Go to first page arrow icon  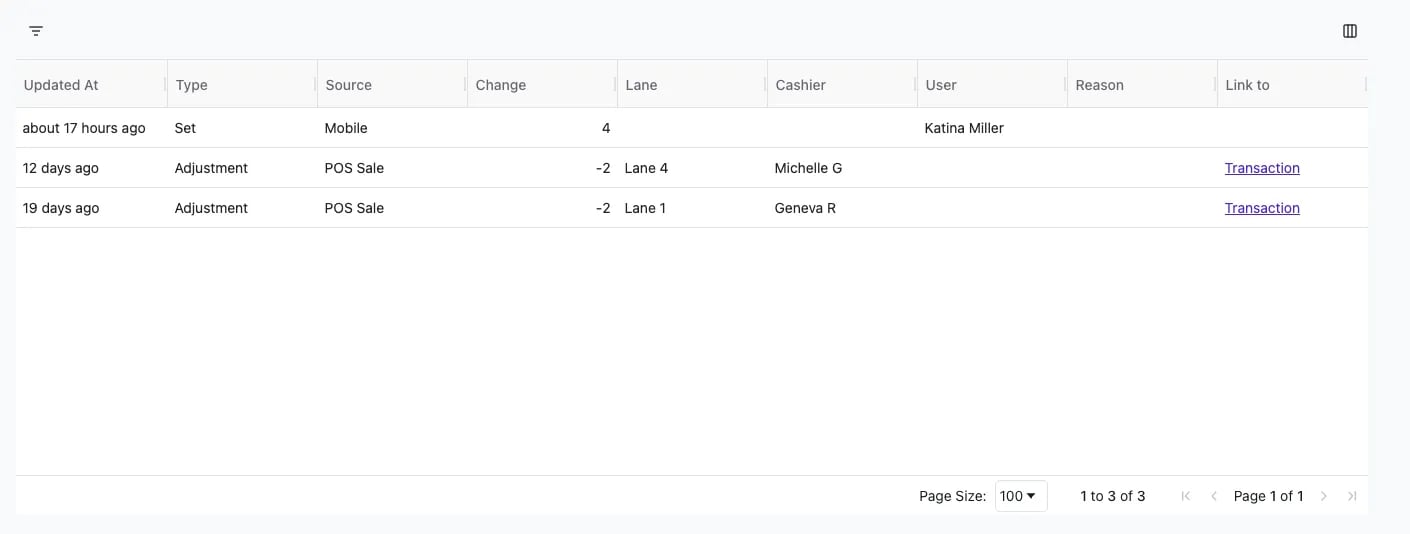coord(1186,496)
